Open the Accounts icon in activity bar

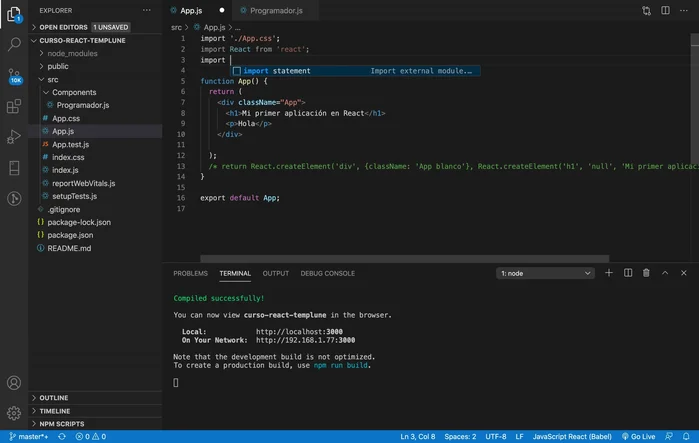14,383
